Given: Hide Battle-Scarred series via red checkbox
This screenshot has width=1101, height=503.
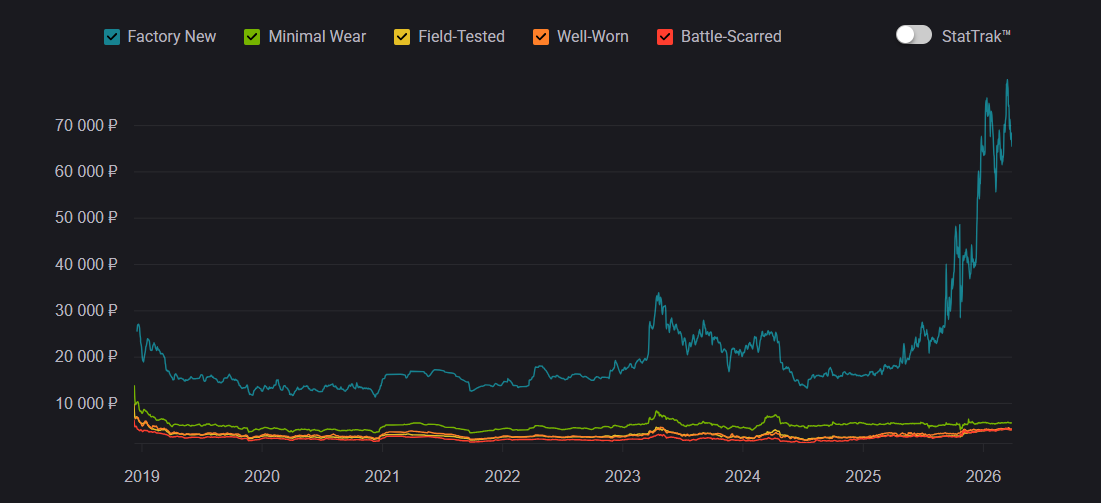Looking at the screenshot, I should click(x=665, y=37).
